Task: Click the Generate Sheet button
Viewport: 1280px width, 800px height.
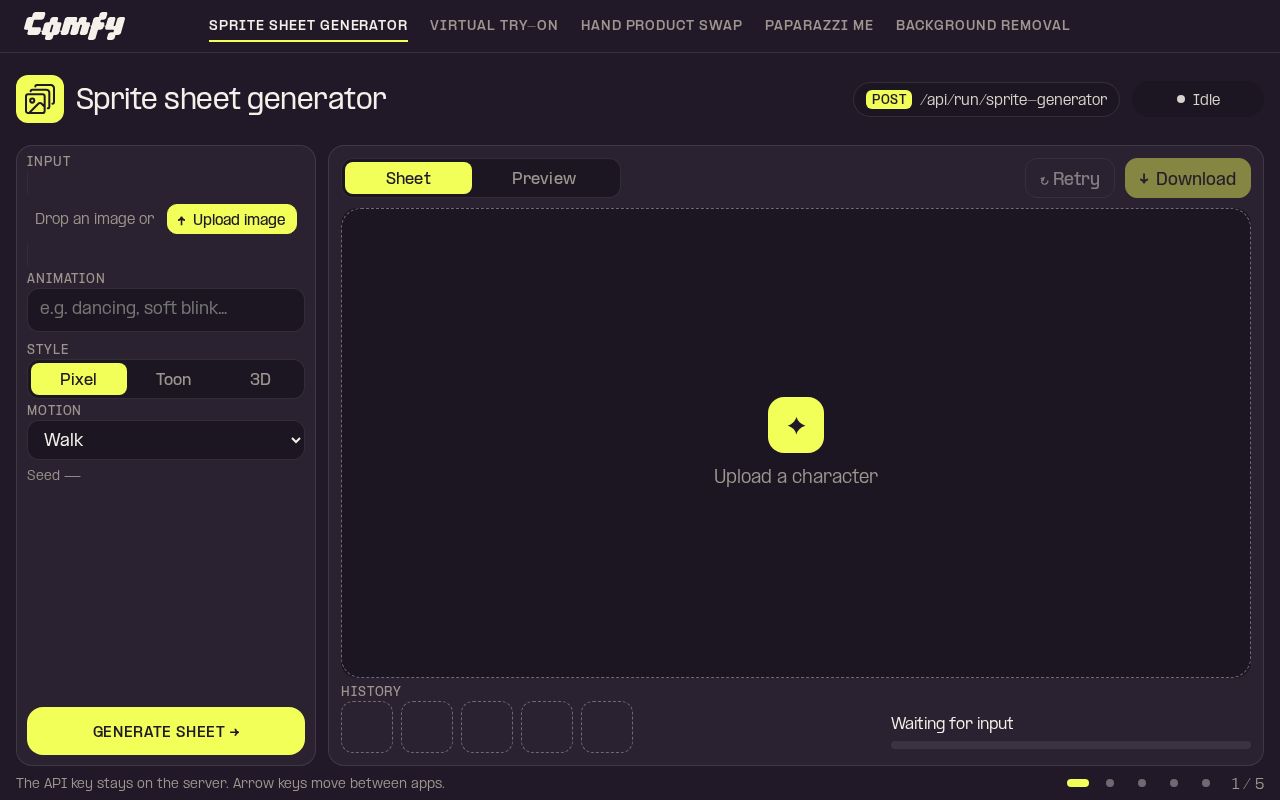Action: [x=166, y=731]
